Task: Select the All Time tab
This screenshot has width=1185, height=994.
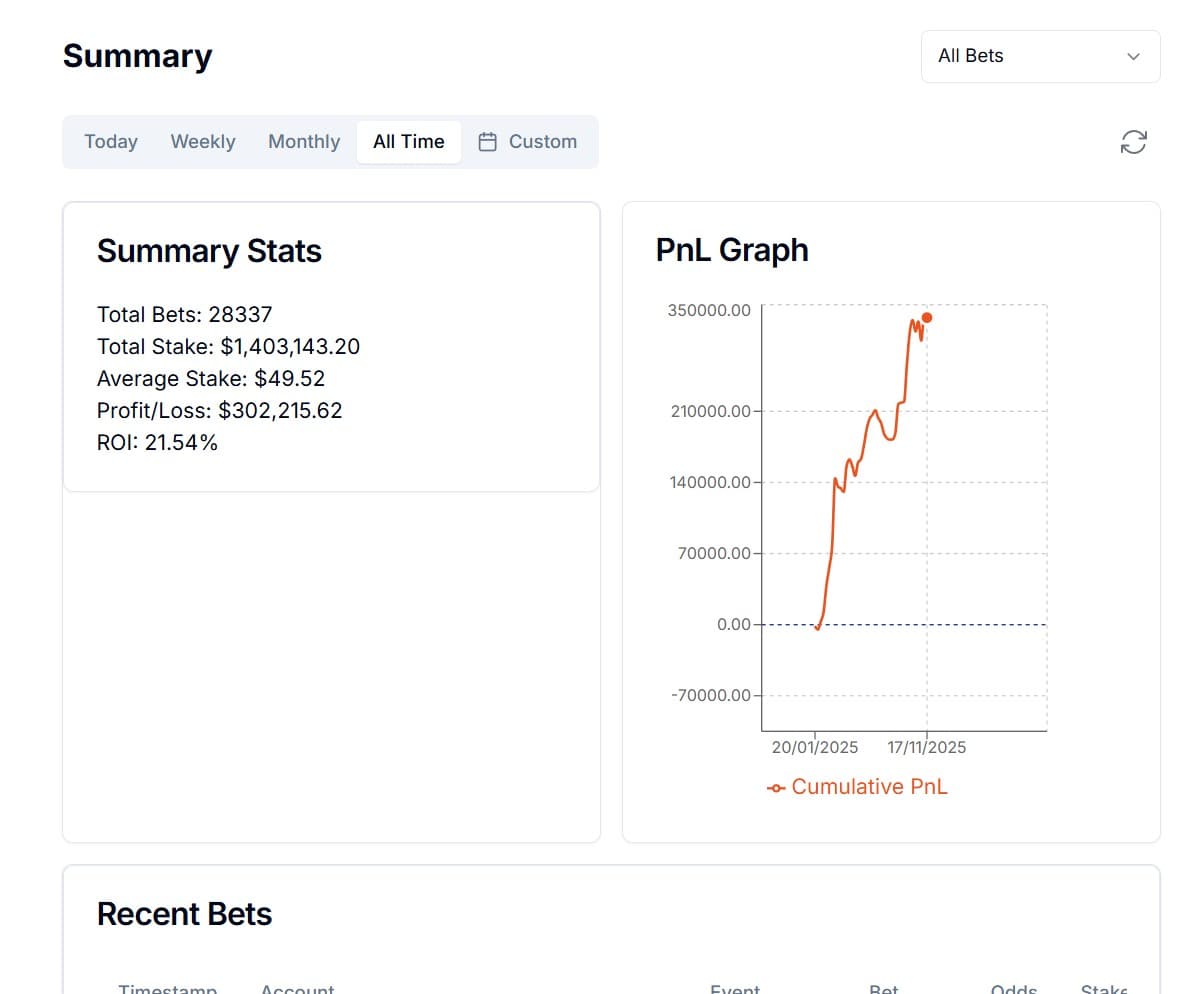Action: 408,142
